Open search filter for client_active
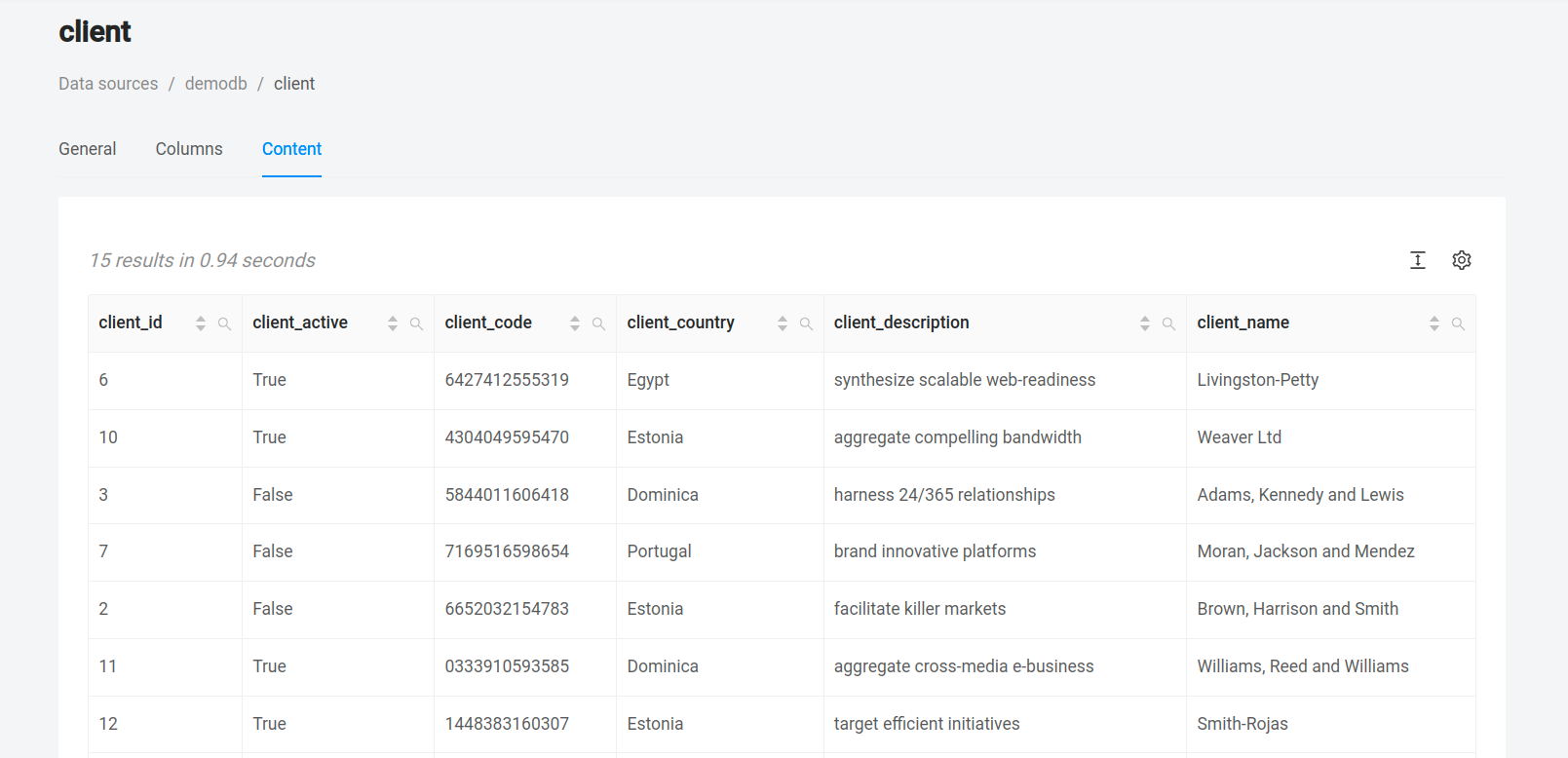Viewport: 1568px width, 758px height. coord(416,323)
